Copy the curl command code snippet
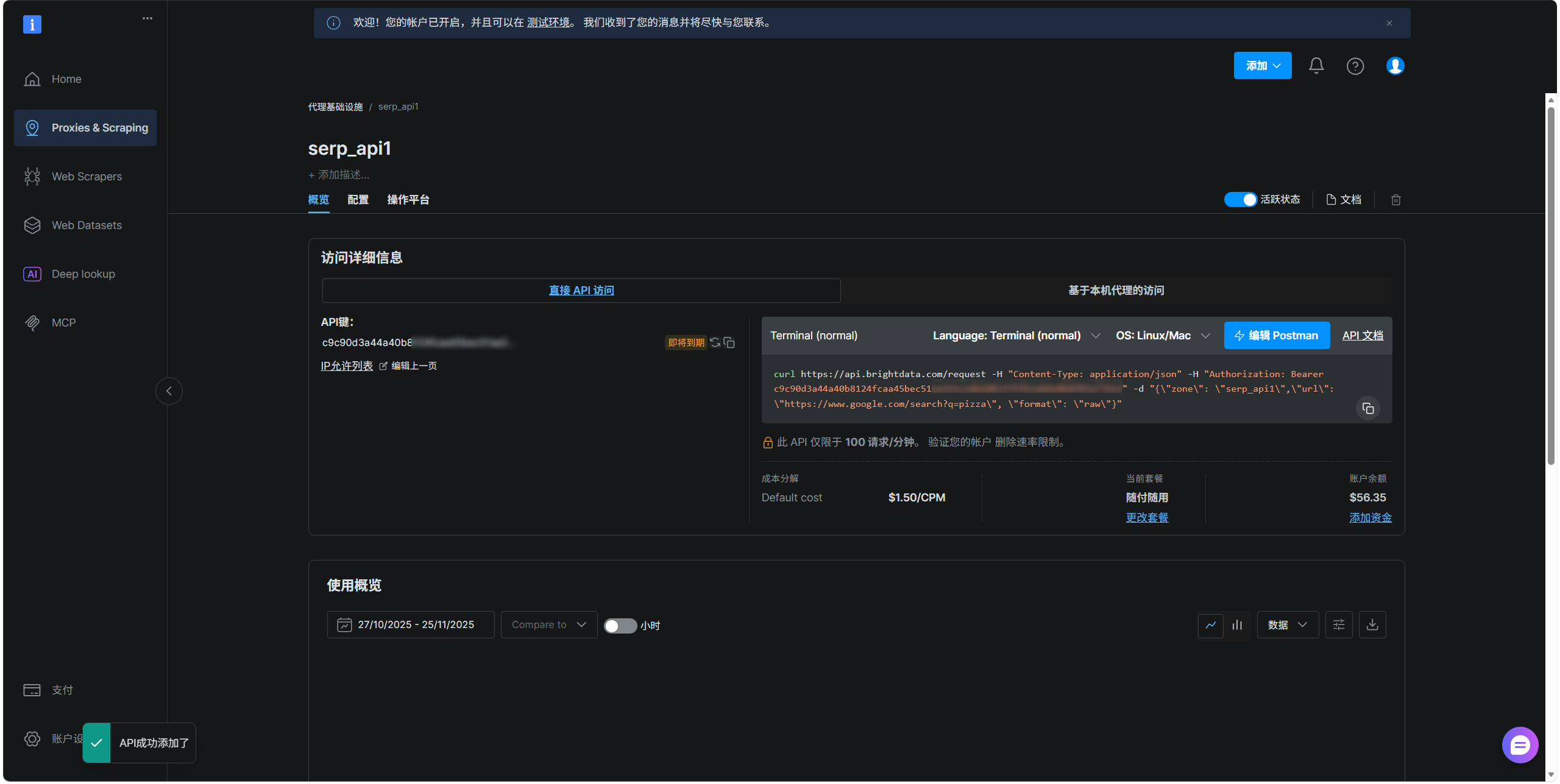 [x=1368, y=408]
